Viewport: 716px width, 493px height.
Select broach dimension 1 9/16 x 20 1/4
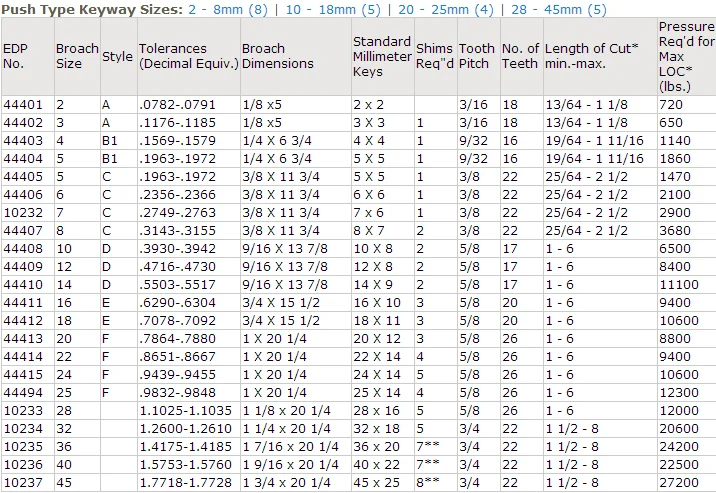pos(293,464)
